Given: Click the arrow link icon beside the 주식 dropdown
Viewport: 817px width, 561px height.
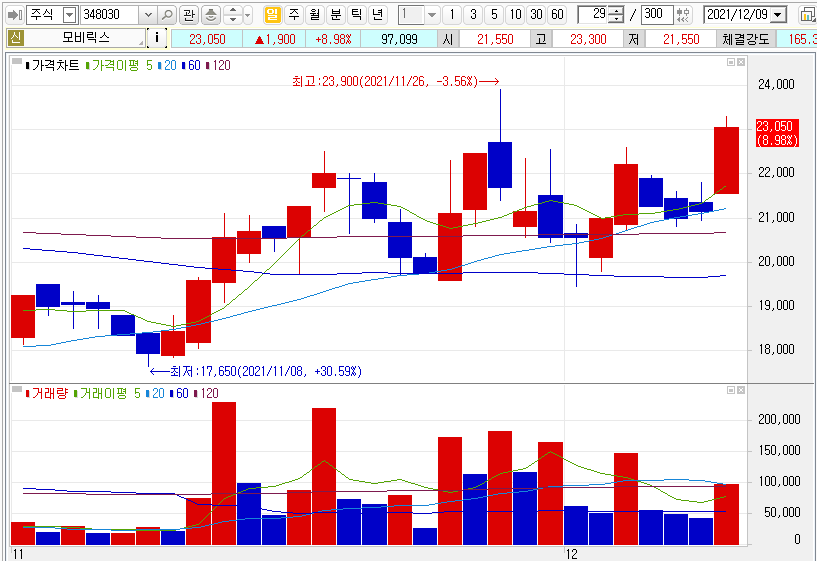Looking at the screenshot, I should point(14,15).
